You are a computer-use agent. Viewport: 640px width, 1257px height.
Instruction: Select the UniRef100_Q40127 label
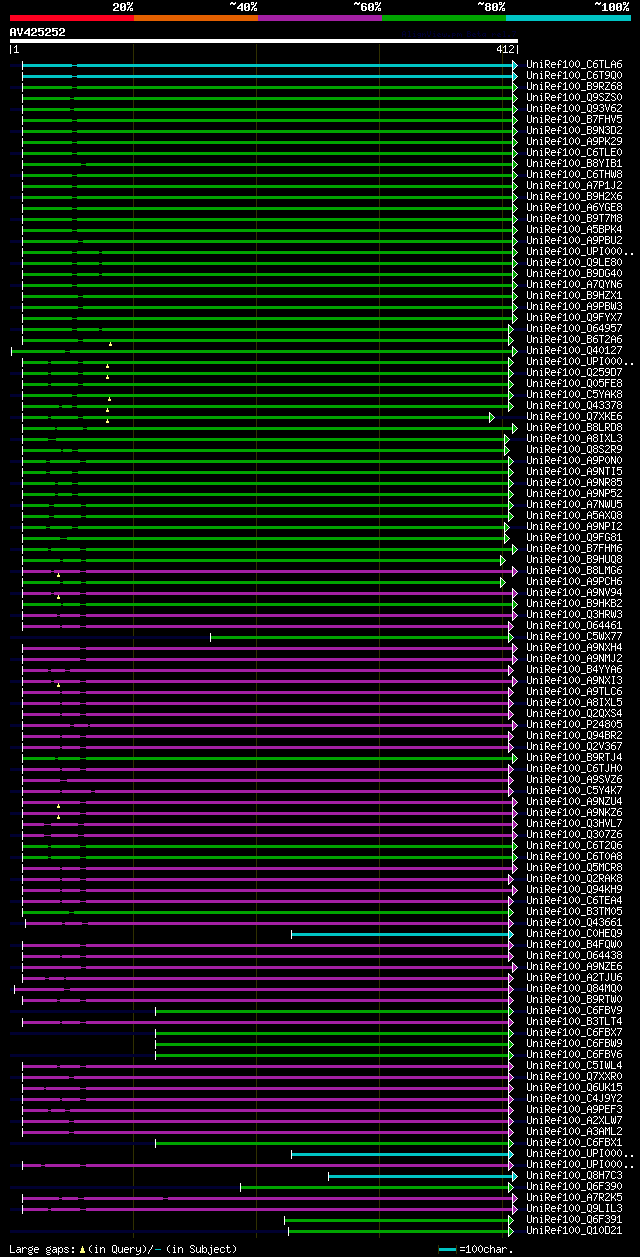[x=574, y=350]
